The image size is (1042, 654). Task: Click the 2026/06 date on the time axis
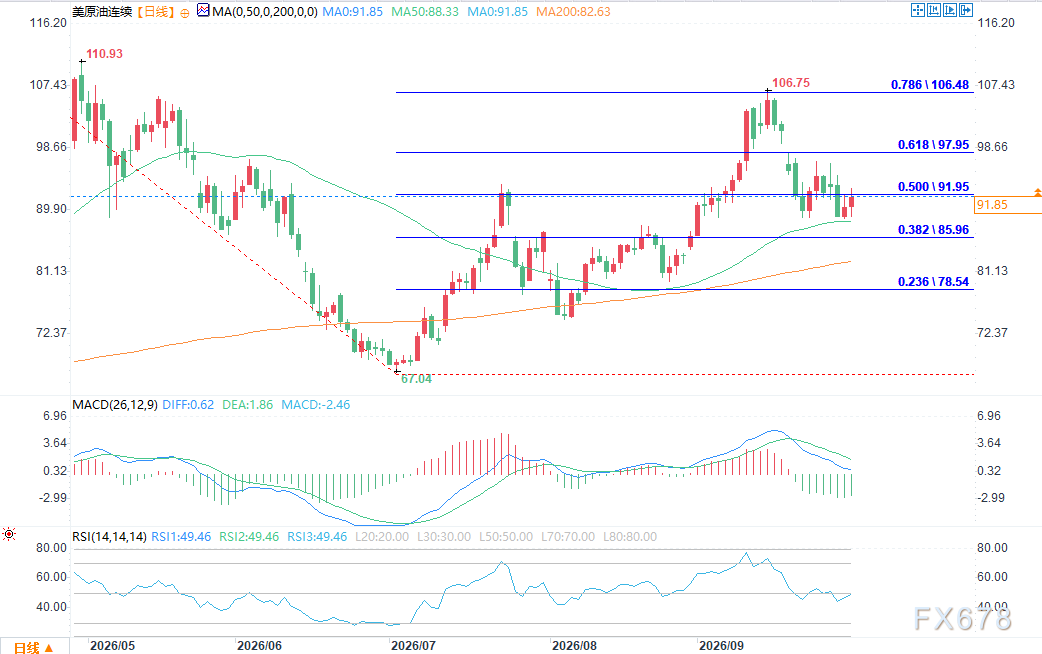tap(259, 646)
